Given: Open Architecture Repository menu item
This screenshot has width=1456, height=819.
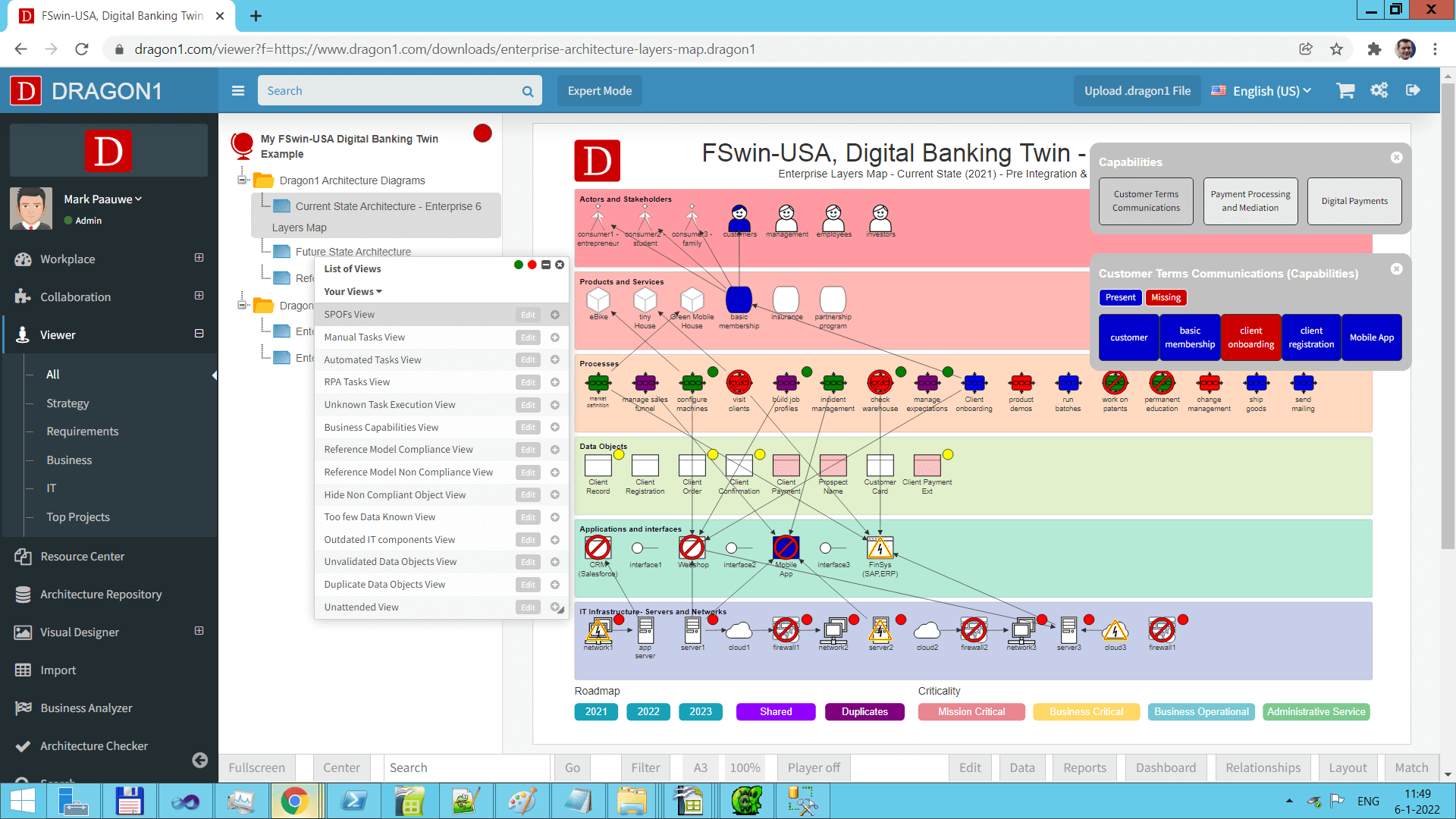Looking at the screenshot, I should (101, 595).
